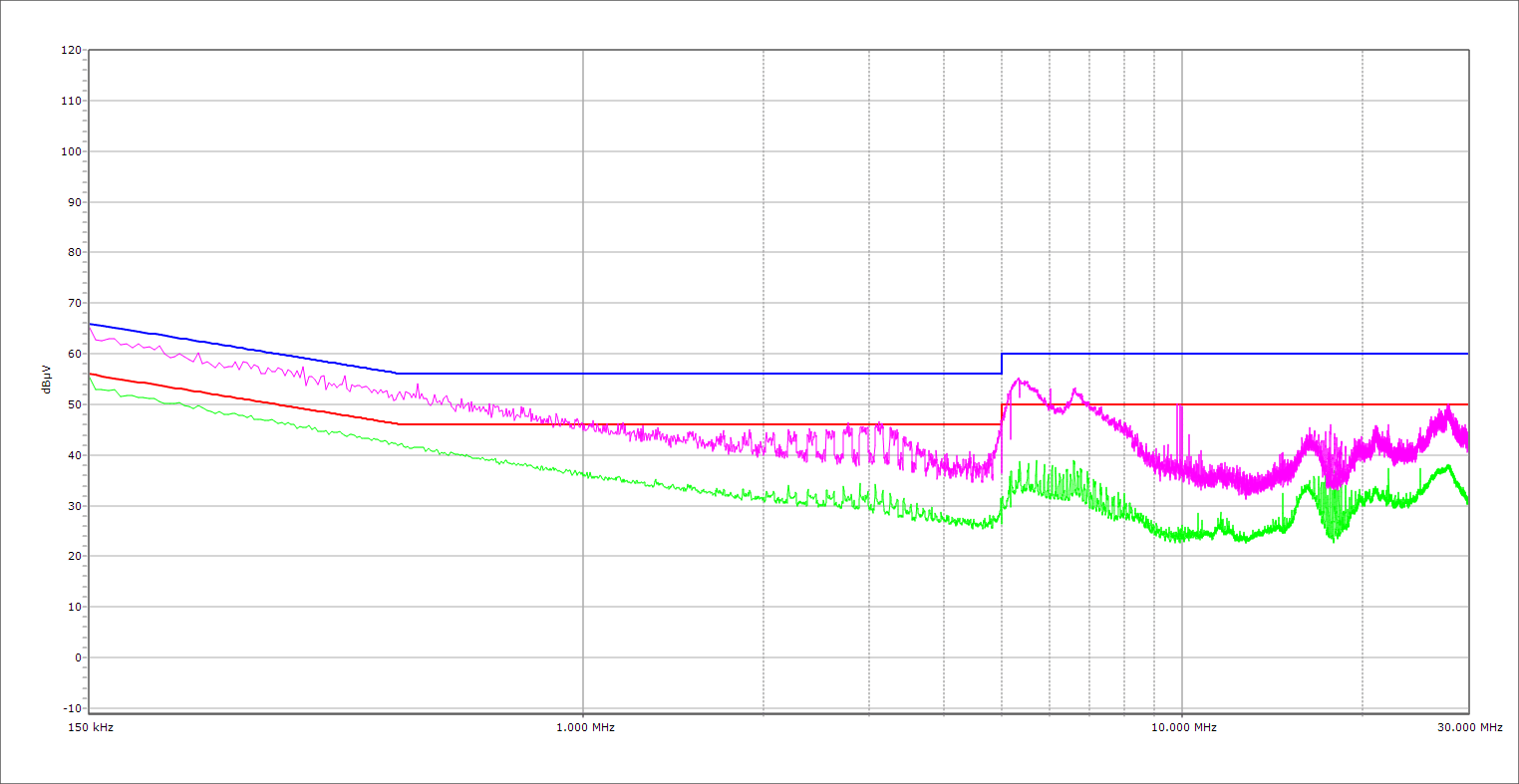Image resolution: width=1519 pixels, height=784 pixels.
Task: Click the 0 y-axis tick label
Action: point(77,657)
